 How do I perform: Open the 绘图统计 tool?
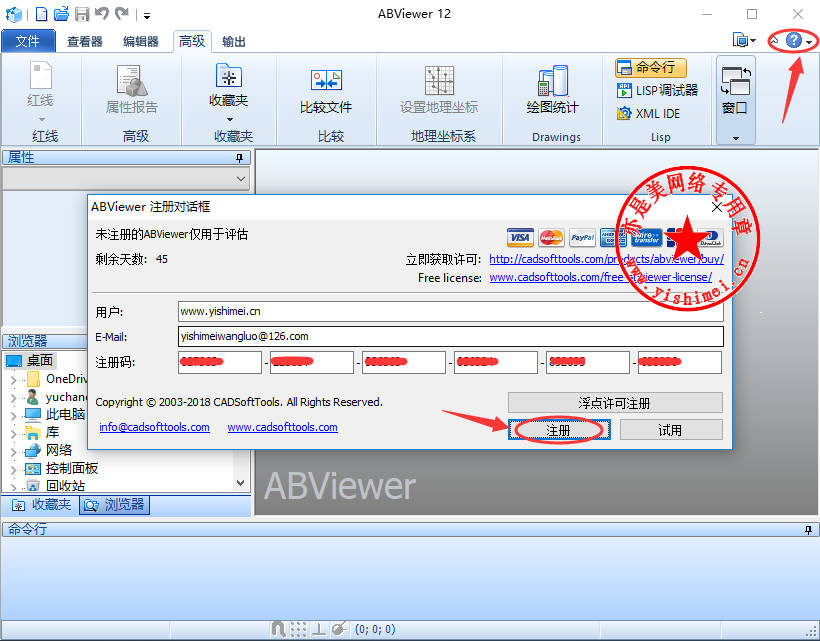pyautogui.click(x=553, y=89)
